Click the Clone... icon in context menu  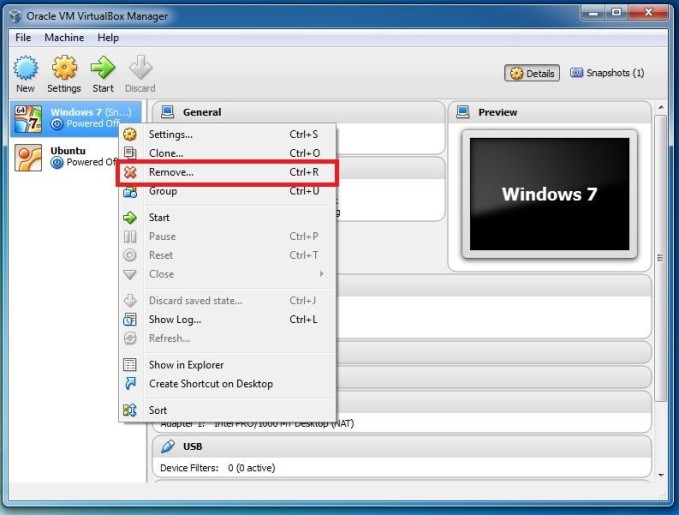[130, 153]
